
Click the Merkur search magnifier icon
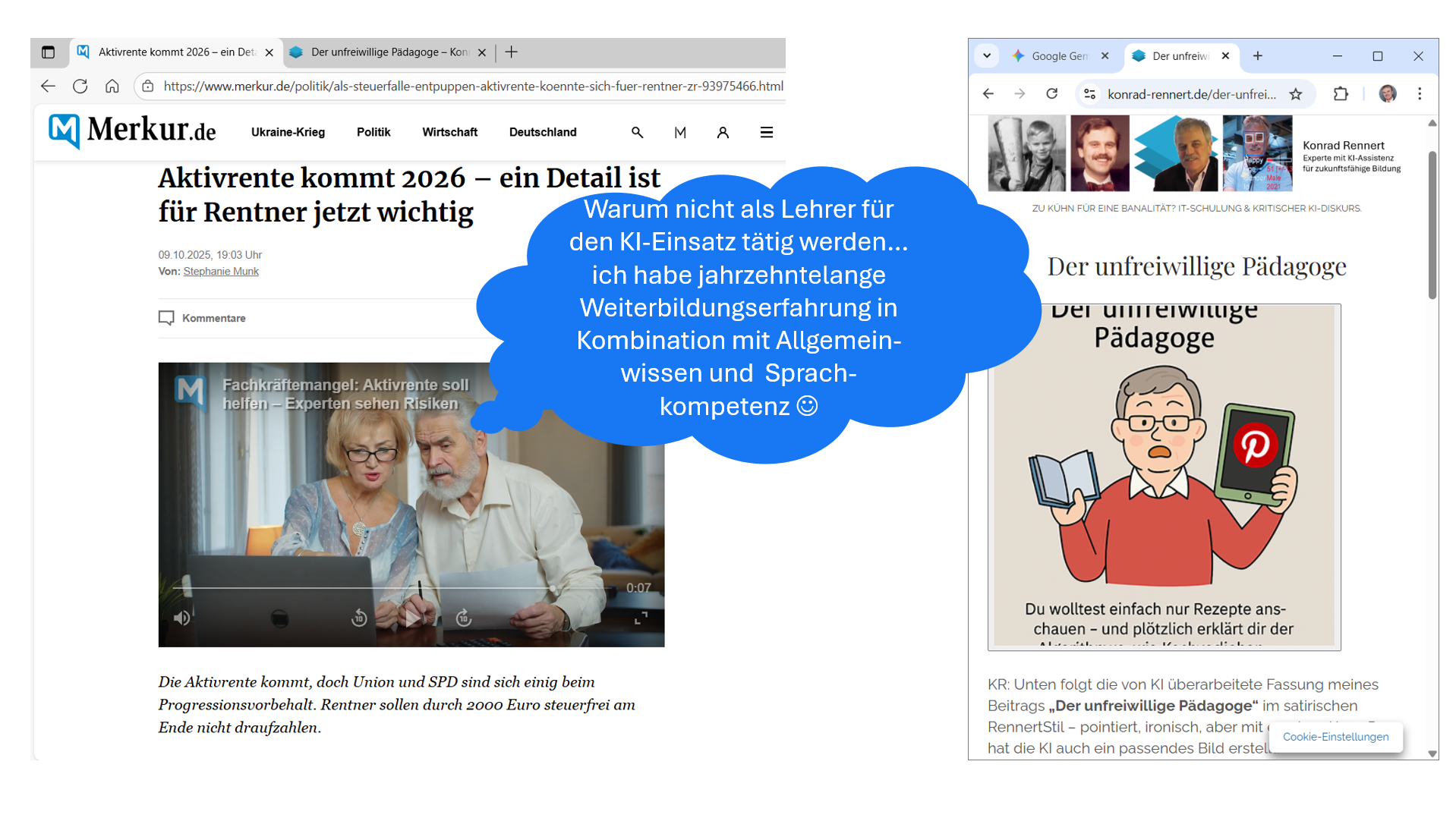click(637, 133)
